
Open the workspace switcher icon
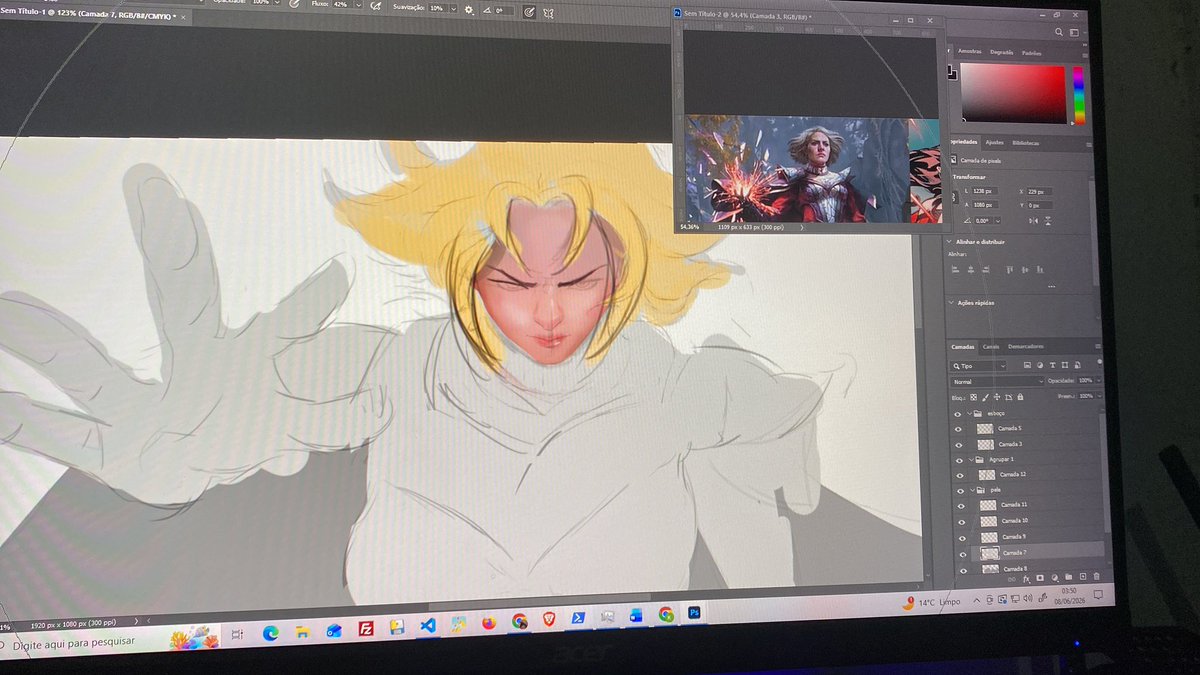point(1074,32)
